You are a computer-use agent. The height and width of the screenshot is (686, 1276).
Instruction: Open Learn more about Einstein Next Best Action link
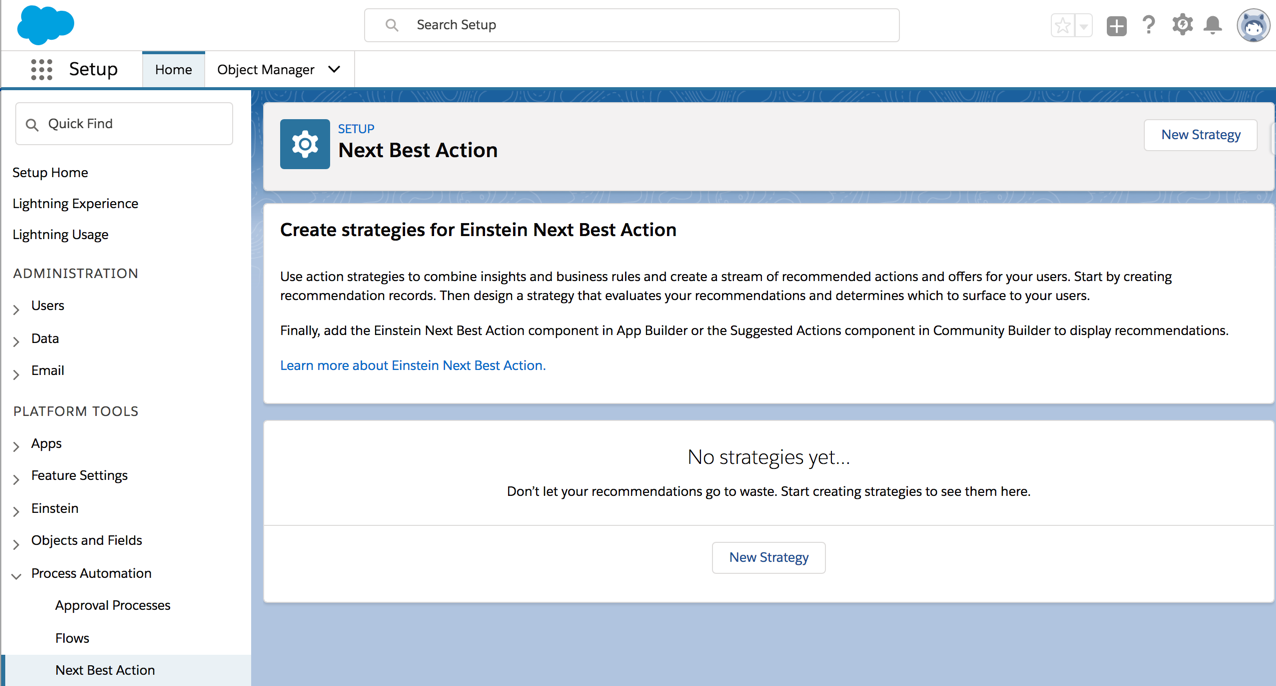point(412,365)
